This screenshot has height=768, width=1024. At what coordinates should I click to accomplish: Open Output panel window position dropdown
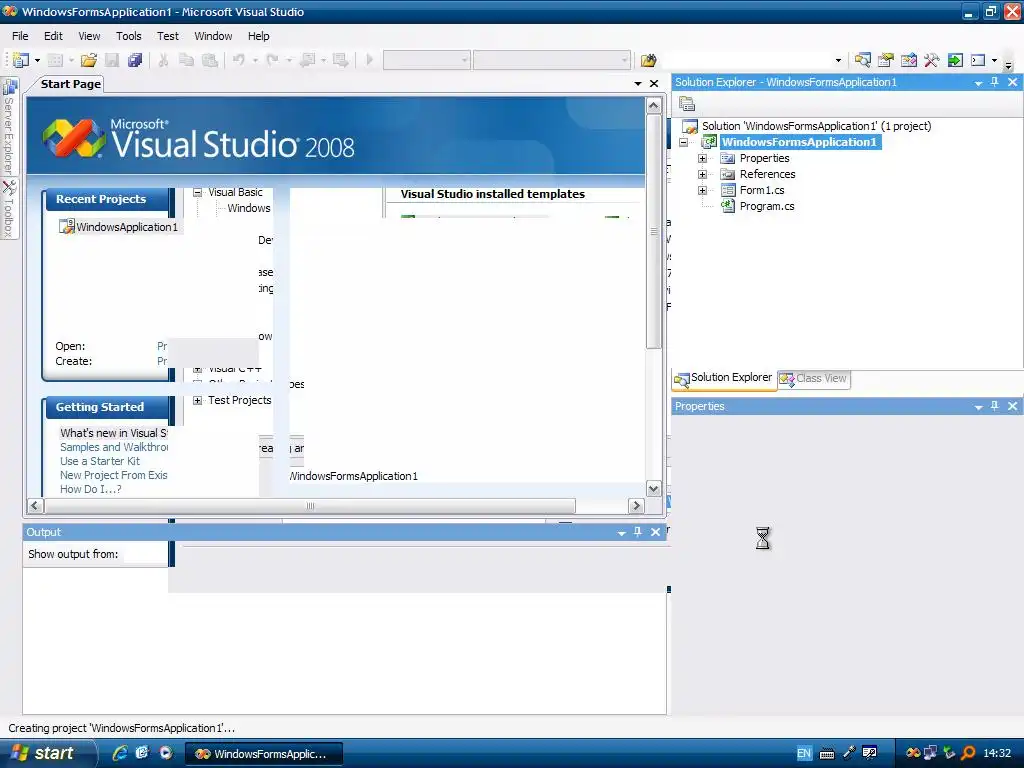pos(622,533)
